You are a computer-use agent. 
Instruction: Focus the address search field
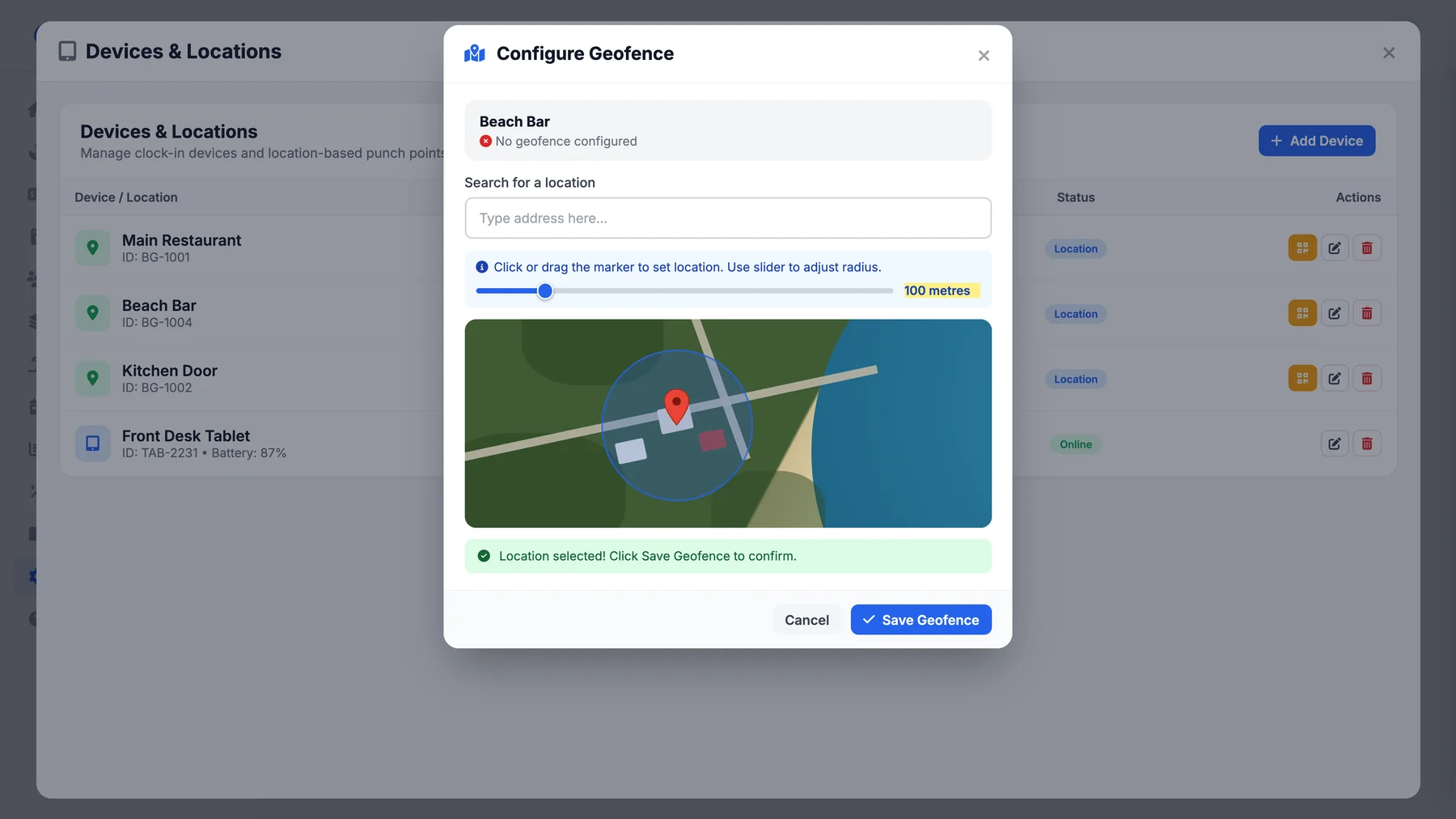[728, 219]
